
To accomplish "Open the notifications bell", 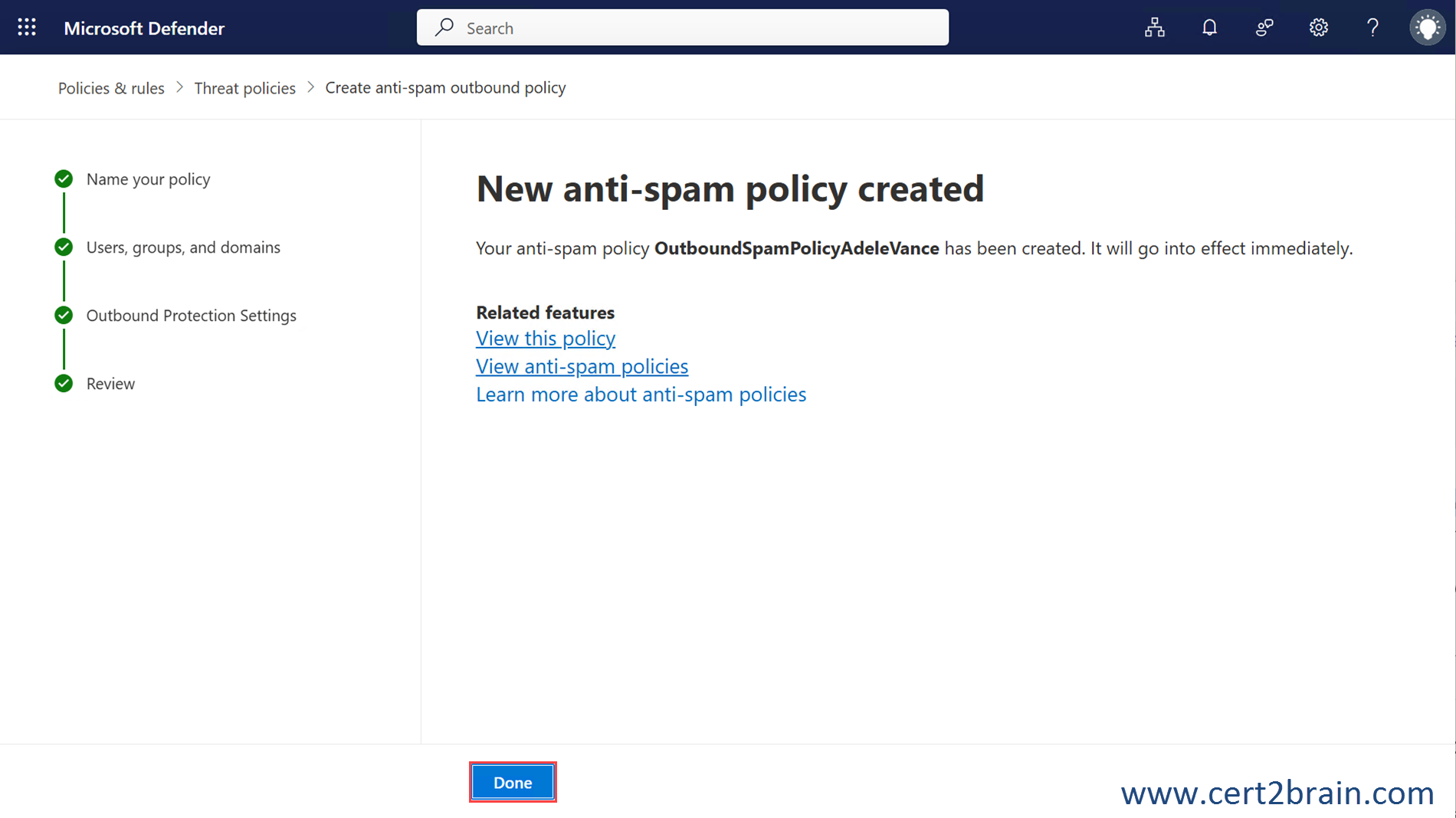I will 1209,28.
